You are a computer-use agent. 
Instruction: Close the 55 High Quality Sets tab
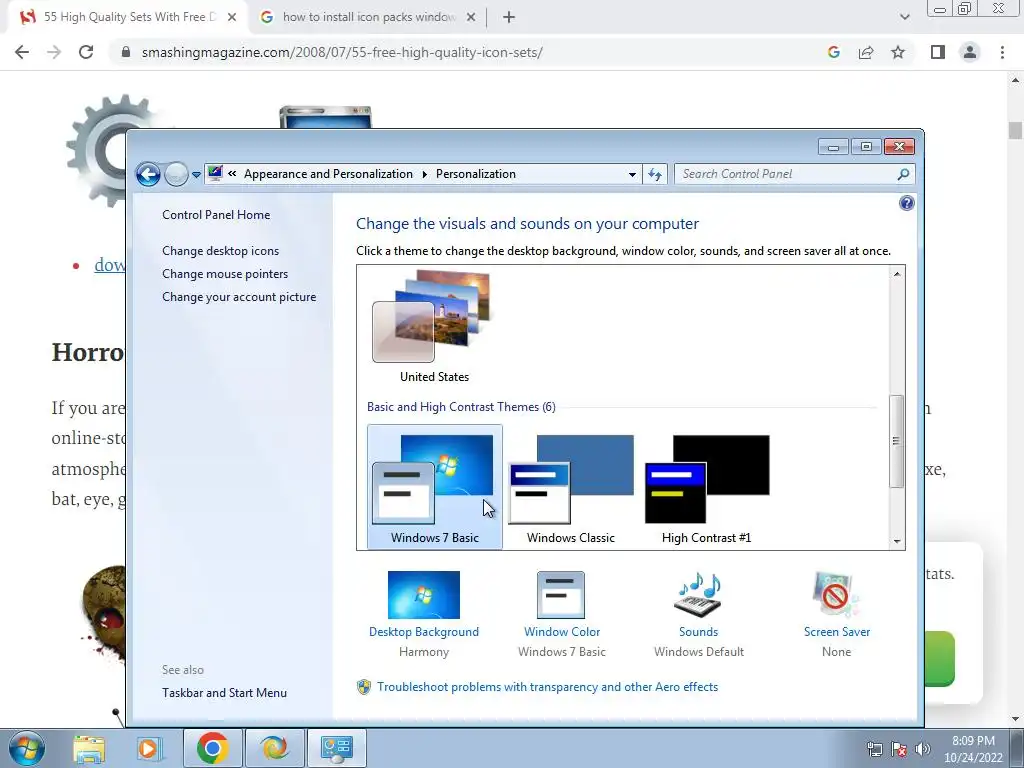[x=232, y=18]
